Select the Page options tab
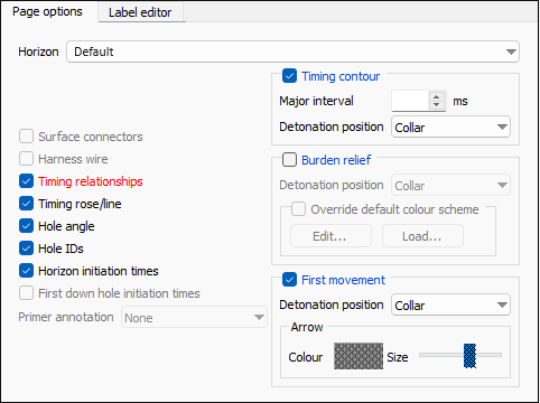This screenshot has width=540, height=403. tap(48, 11)
